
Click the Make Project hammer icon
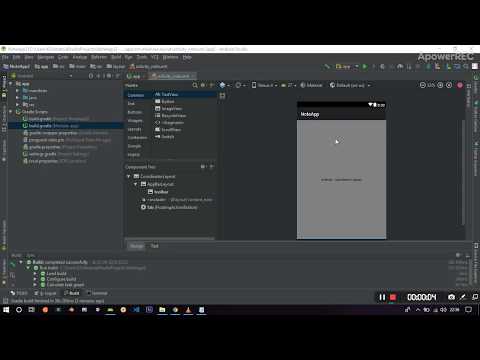tap(327, 67)
